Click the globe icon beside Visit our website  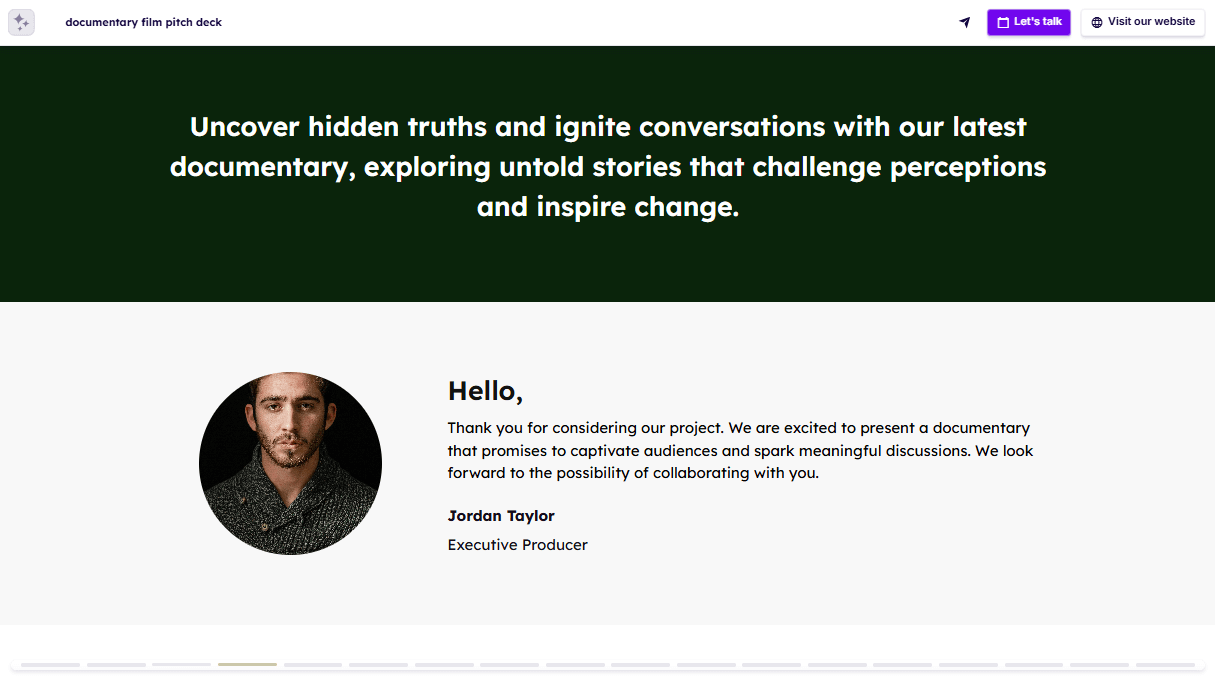(x=1097, y=22)
